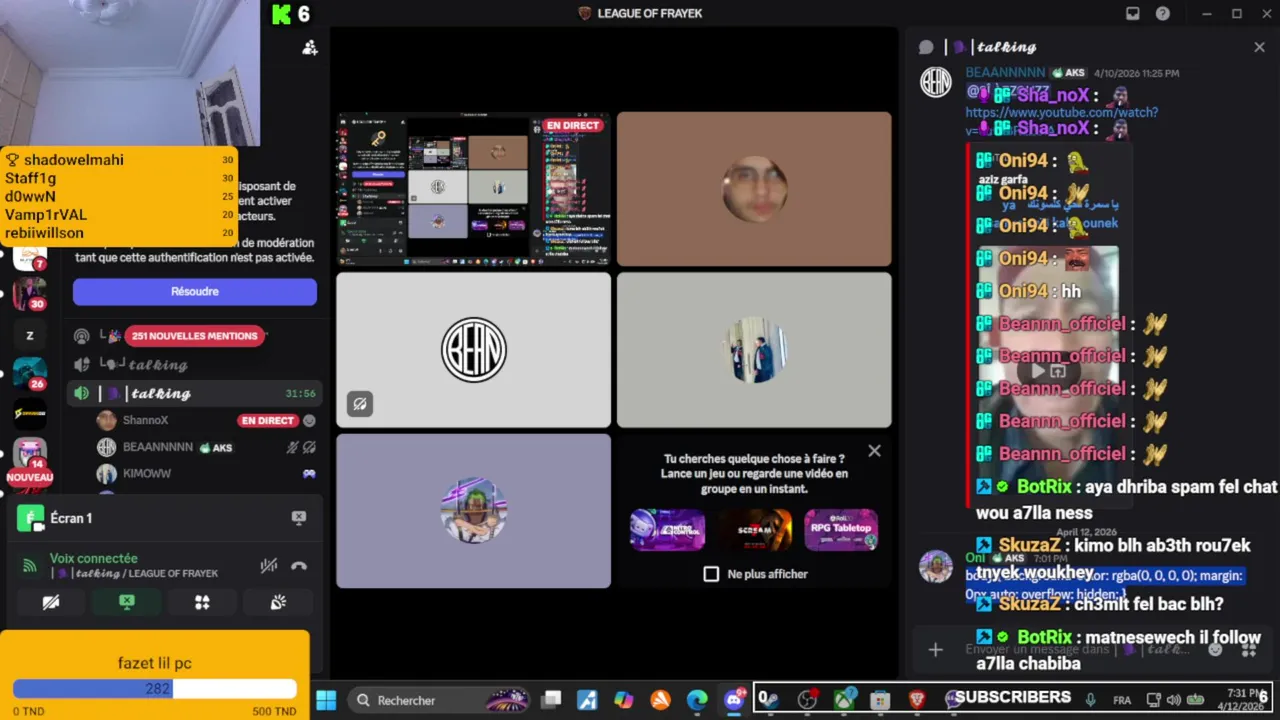This screenshot has width=1280, height=720.
Task: Open server with 7 notification badge
Action: tap(29, 257)
